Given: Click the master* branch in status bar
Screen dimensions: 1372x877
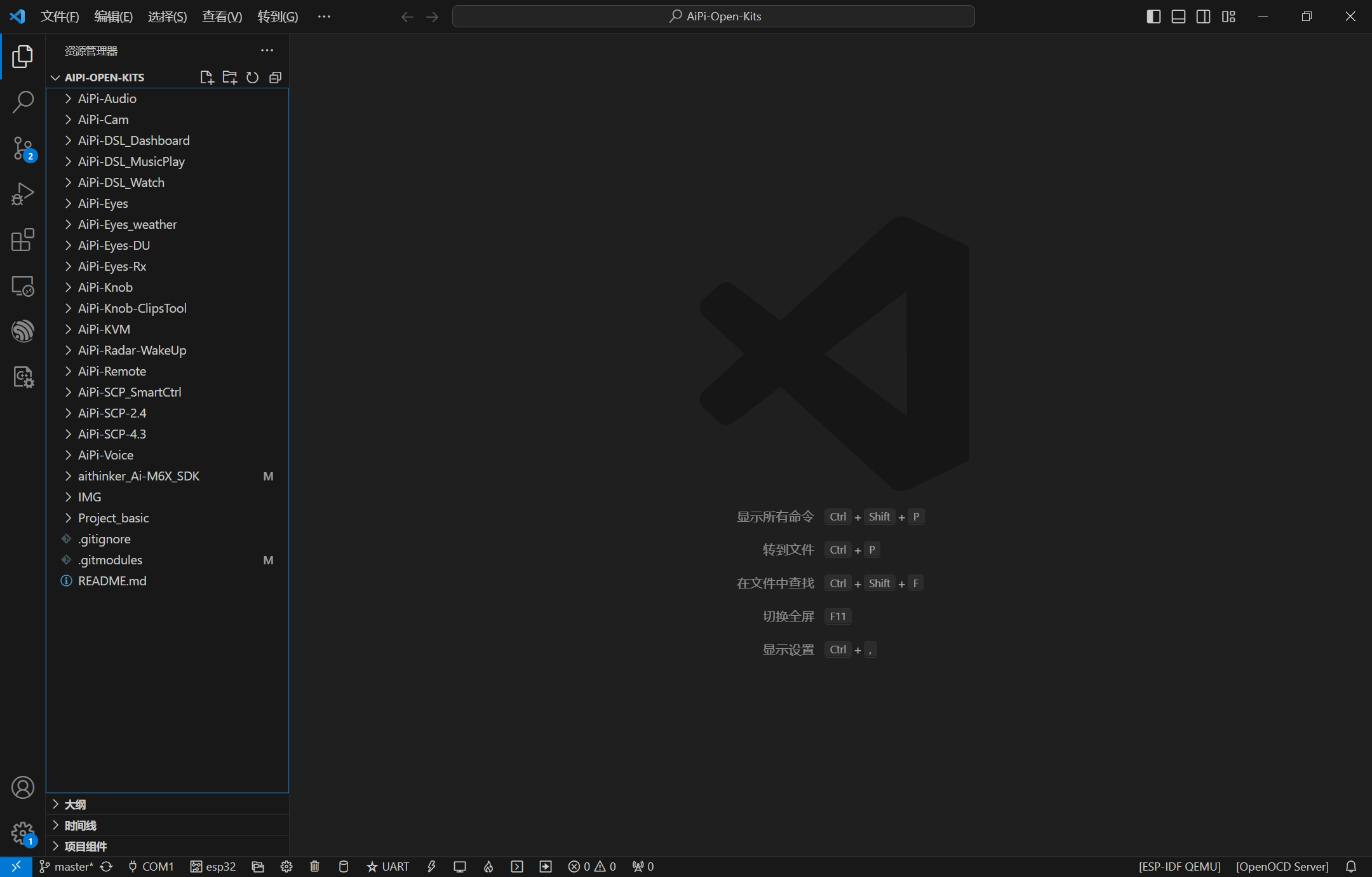Looking at the screenshot, I should [x=66, y=867].
